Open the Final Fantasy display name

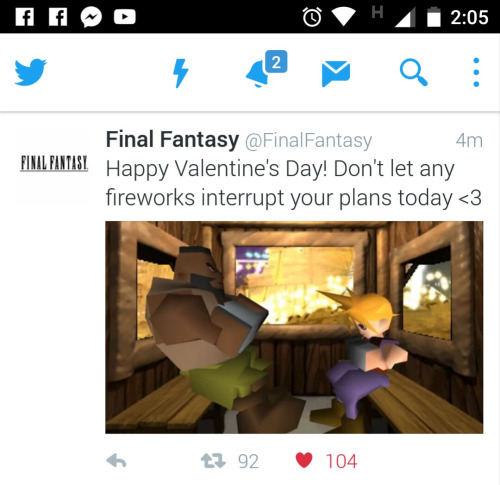pos(172,139)
